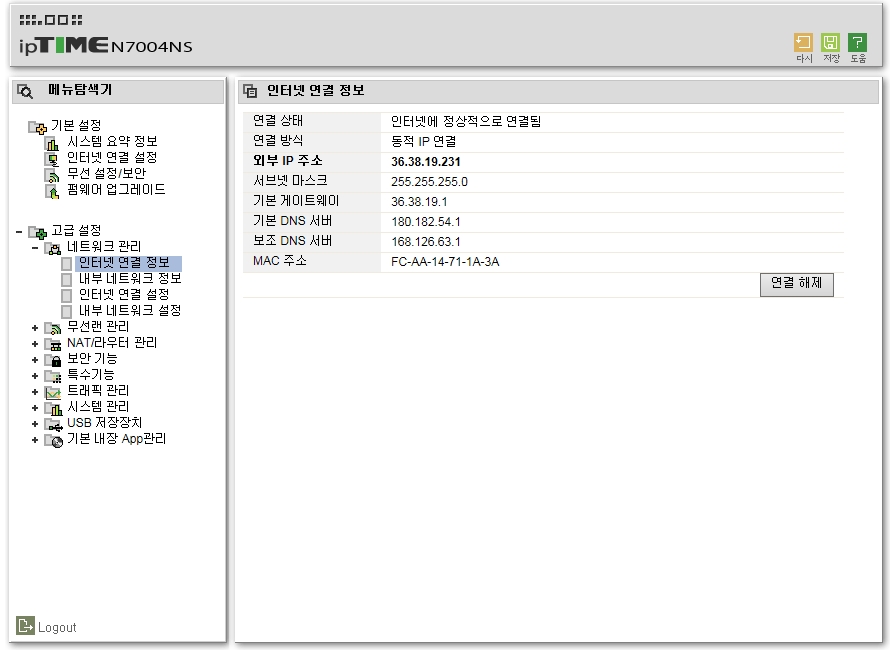Select 내부 네트워크 설정 tree item

(130, 310)
